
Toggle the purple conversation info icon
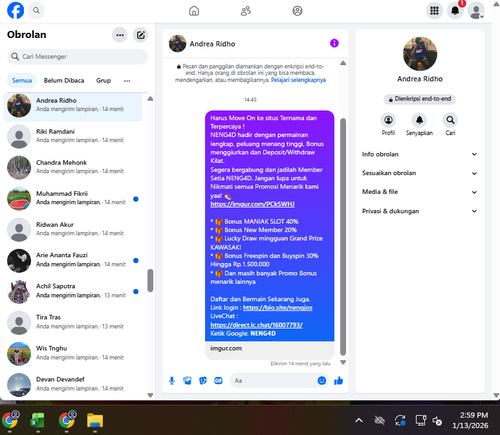(334, 43)
